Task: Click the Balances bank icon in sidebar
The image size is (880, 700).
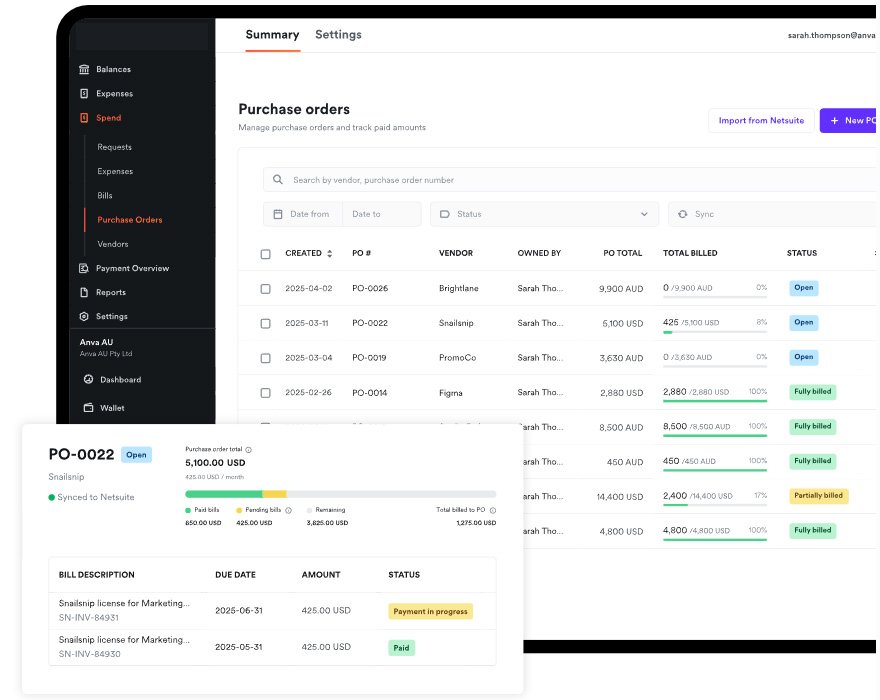Action: 84,70
